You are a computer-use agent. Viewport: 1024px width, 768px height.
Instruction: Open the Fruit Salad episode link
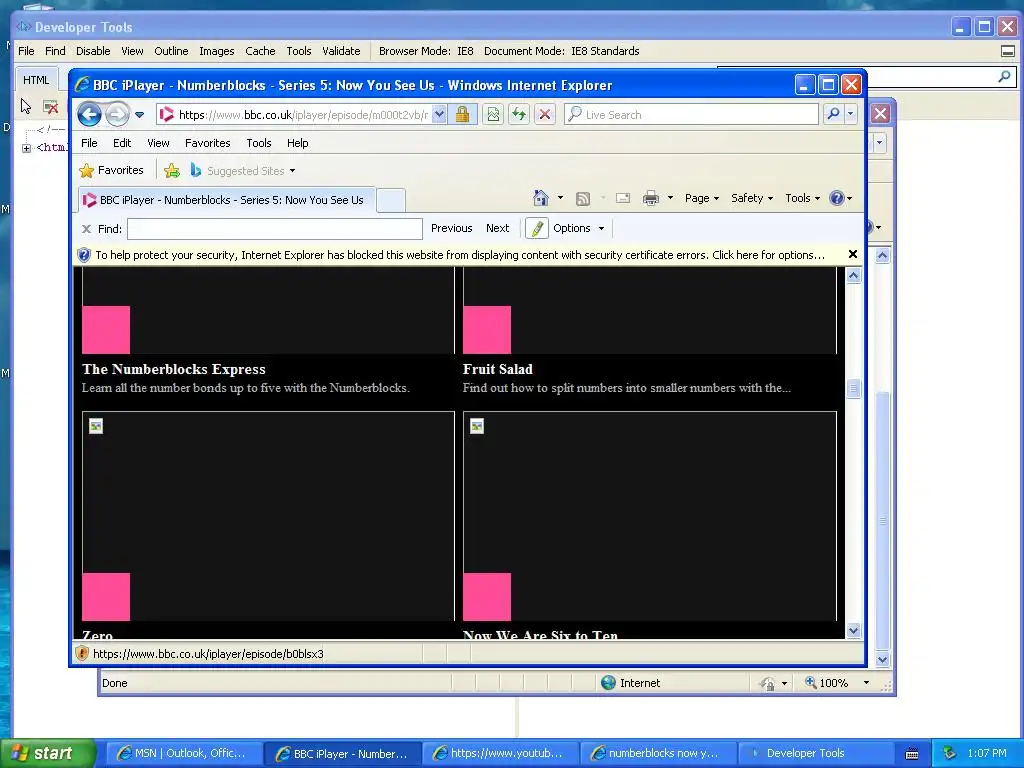[498, 369]
